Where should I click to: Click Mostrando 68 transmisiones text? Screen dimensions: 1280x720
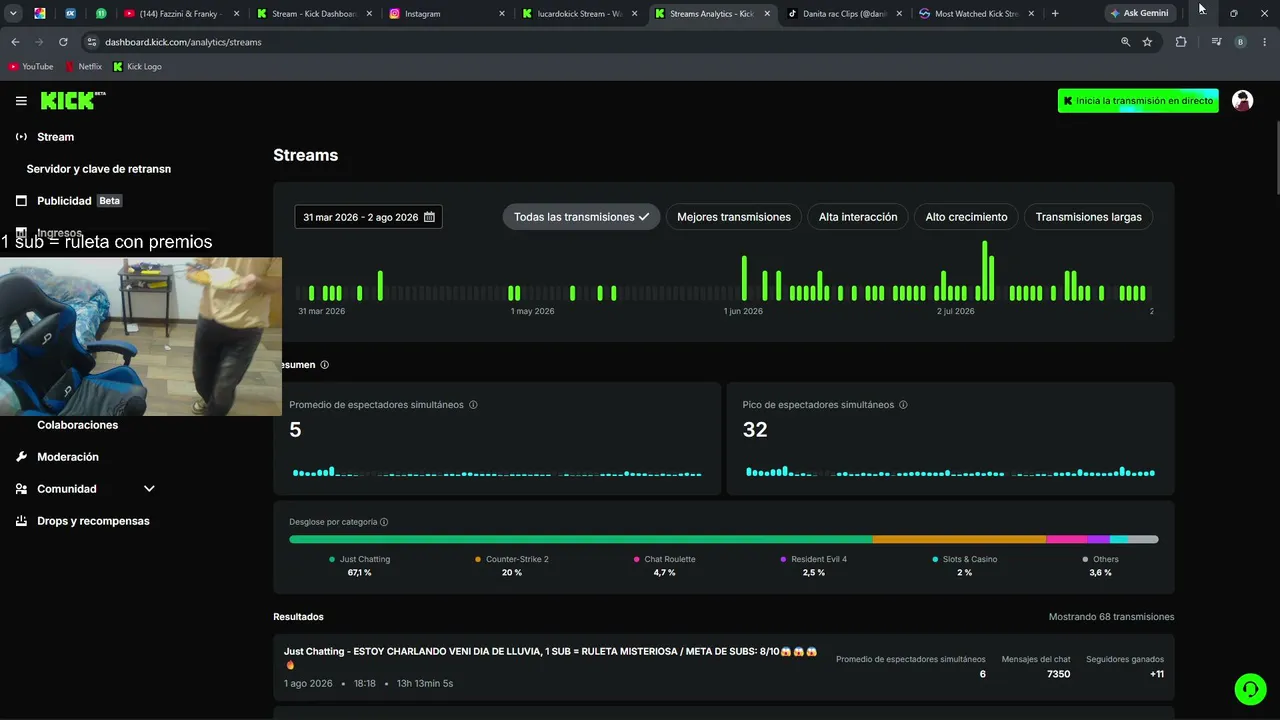1112,617
